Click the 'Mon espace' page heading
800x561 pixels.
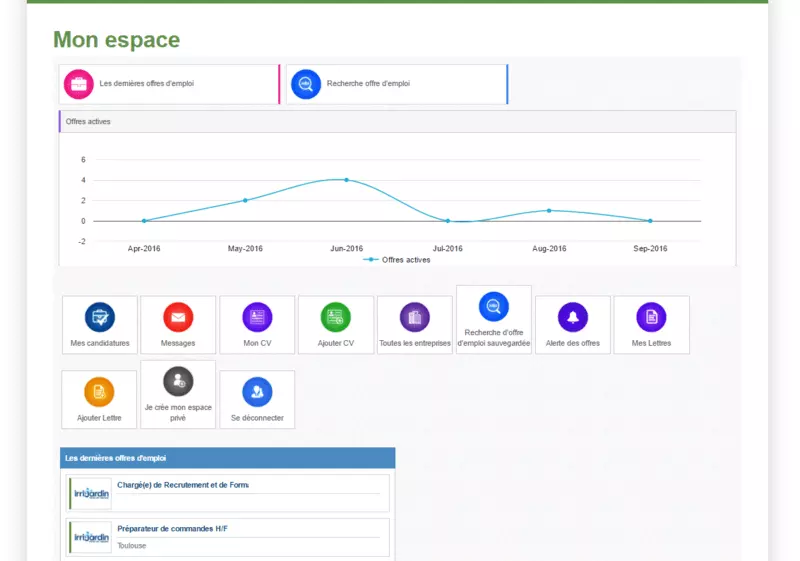[117, 40]
